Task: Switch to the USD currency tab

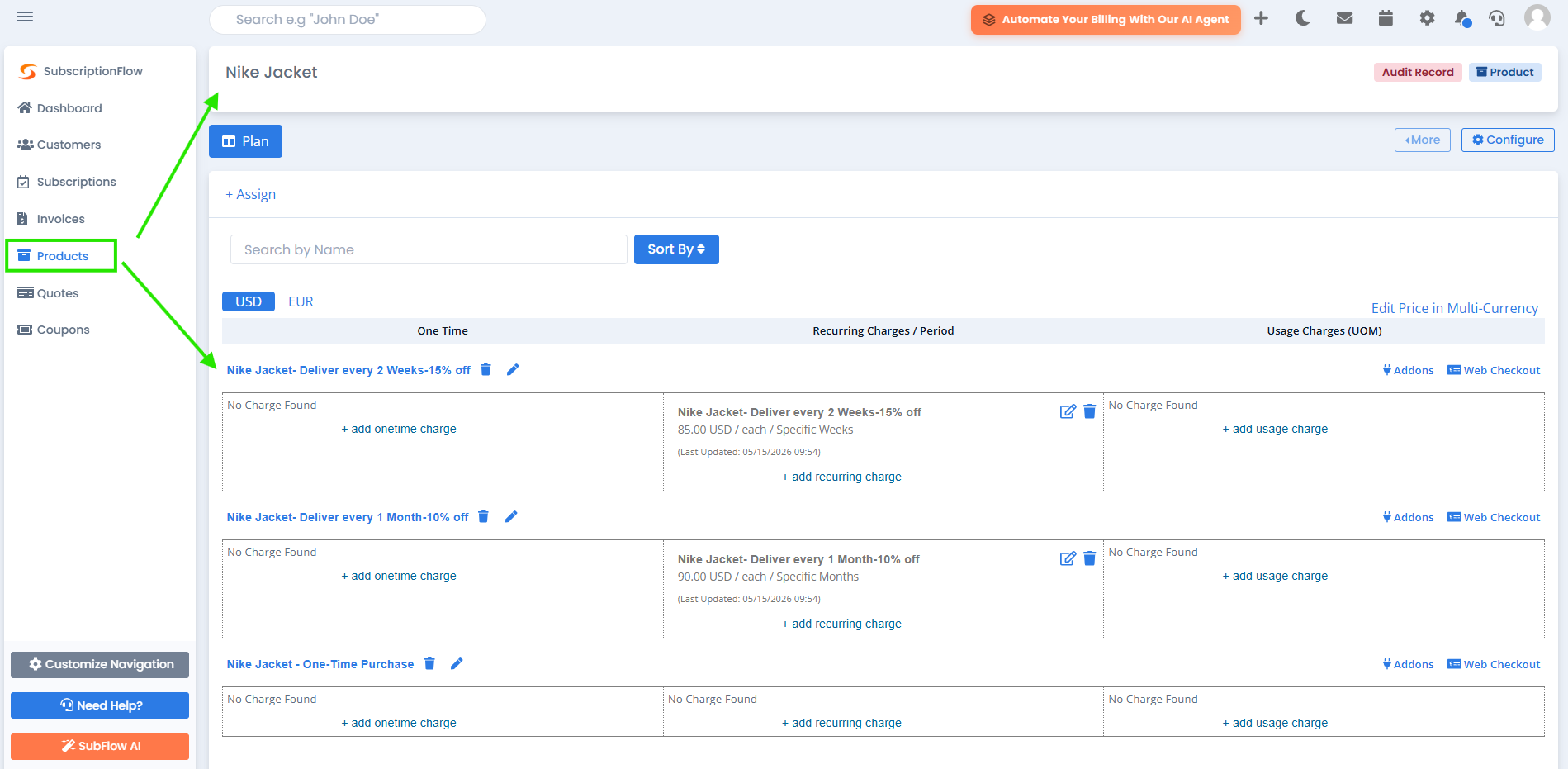Action: click(x=249, y=301)
